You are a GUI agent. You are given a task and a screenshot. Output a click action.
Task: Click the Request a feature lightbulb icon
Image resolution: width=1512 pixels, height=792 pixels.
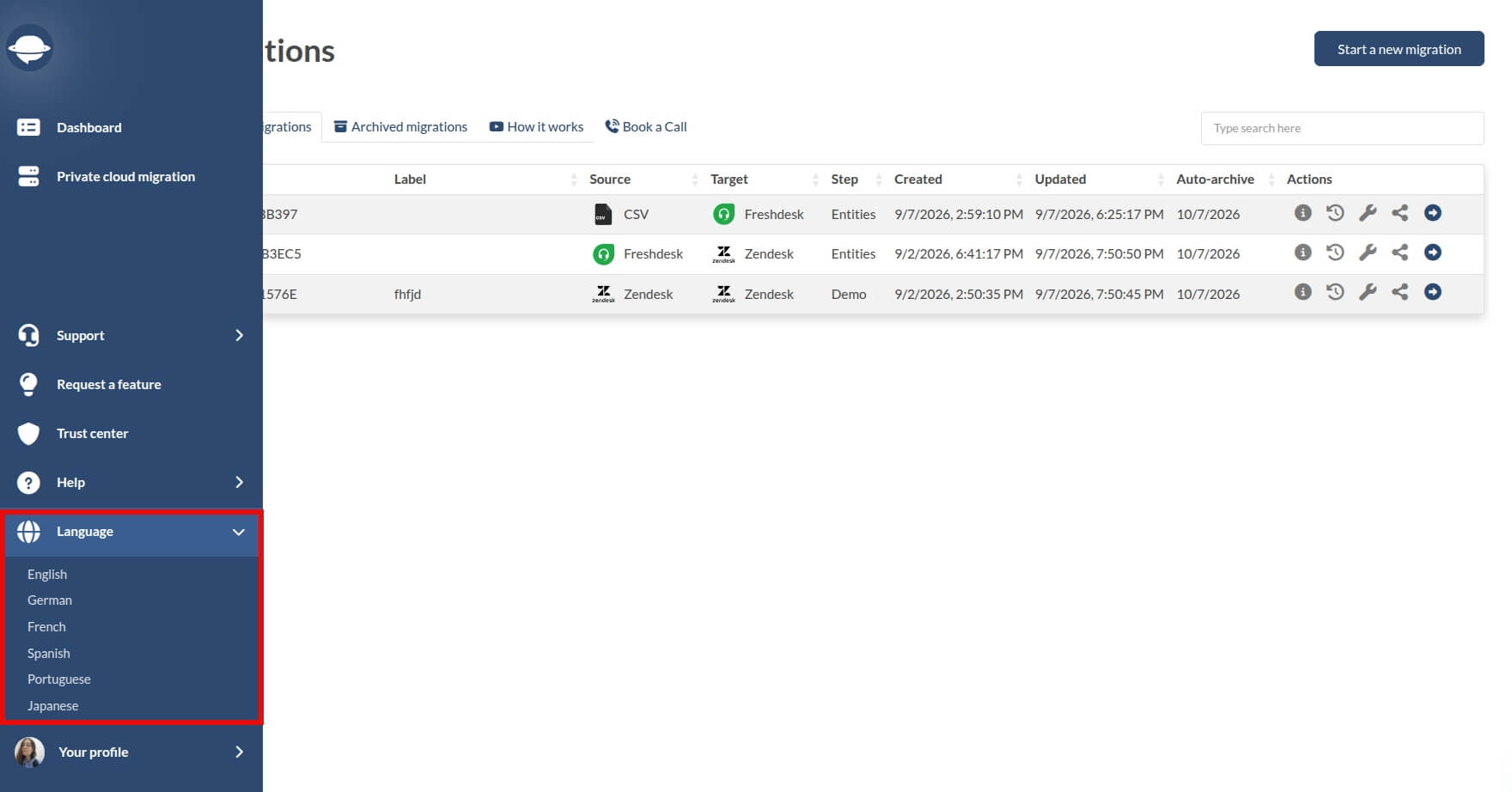coord(28,384)
